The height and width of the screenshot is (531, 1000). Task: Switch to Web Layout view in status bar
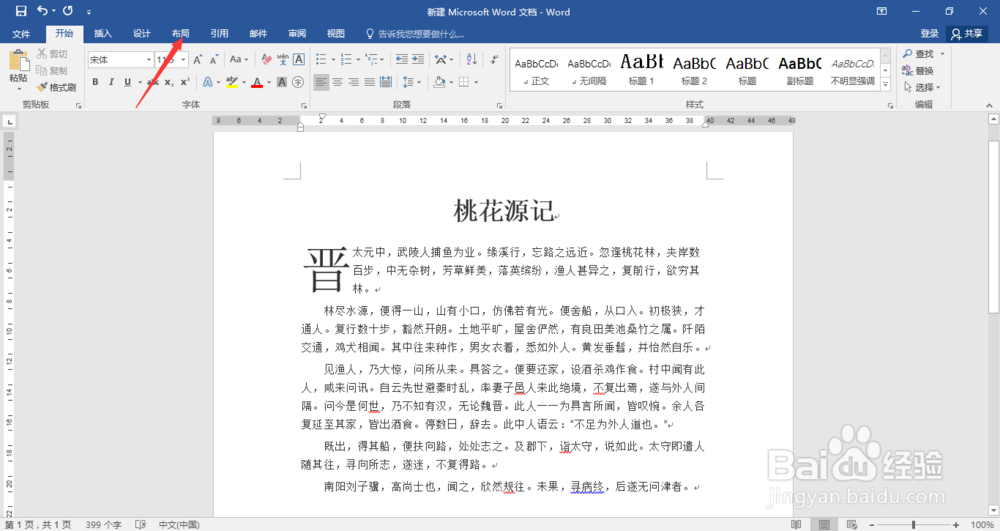pos(852,525)
